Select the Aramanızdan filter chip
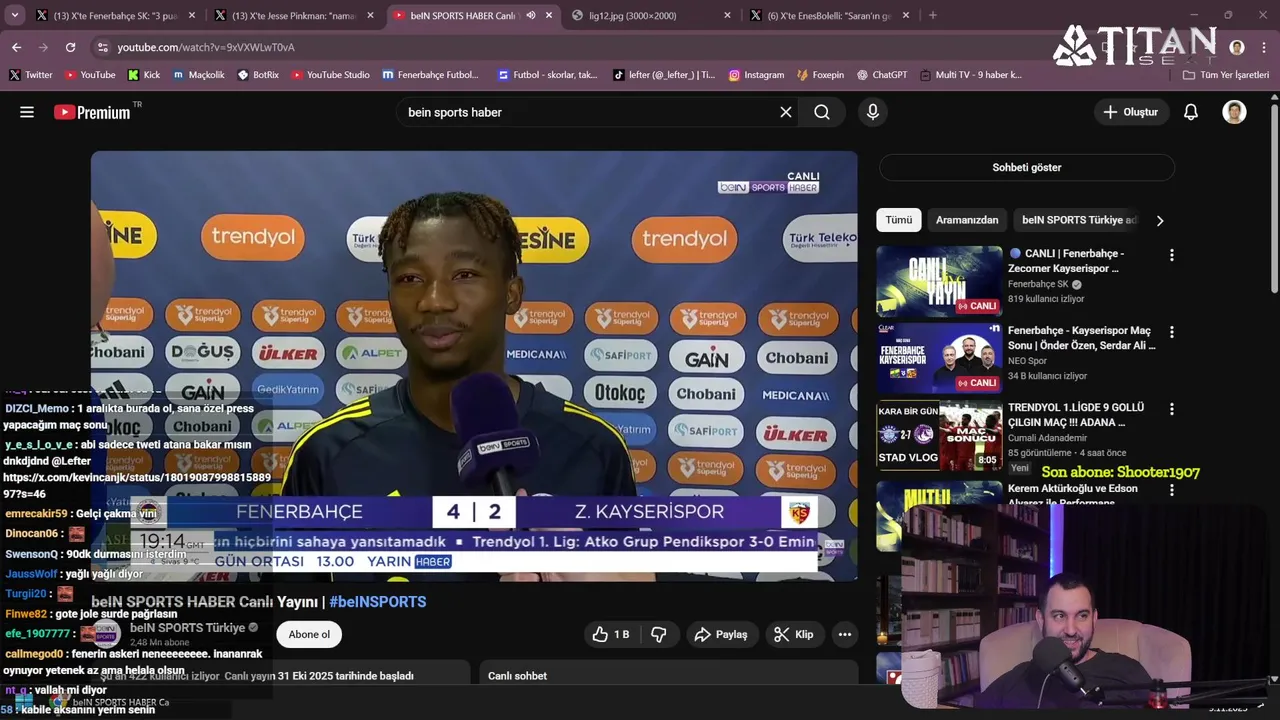The width and height of the screenshot is (1280, 720). tap(967, 220)
